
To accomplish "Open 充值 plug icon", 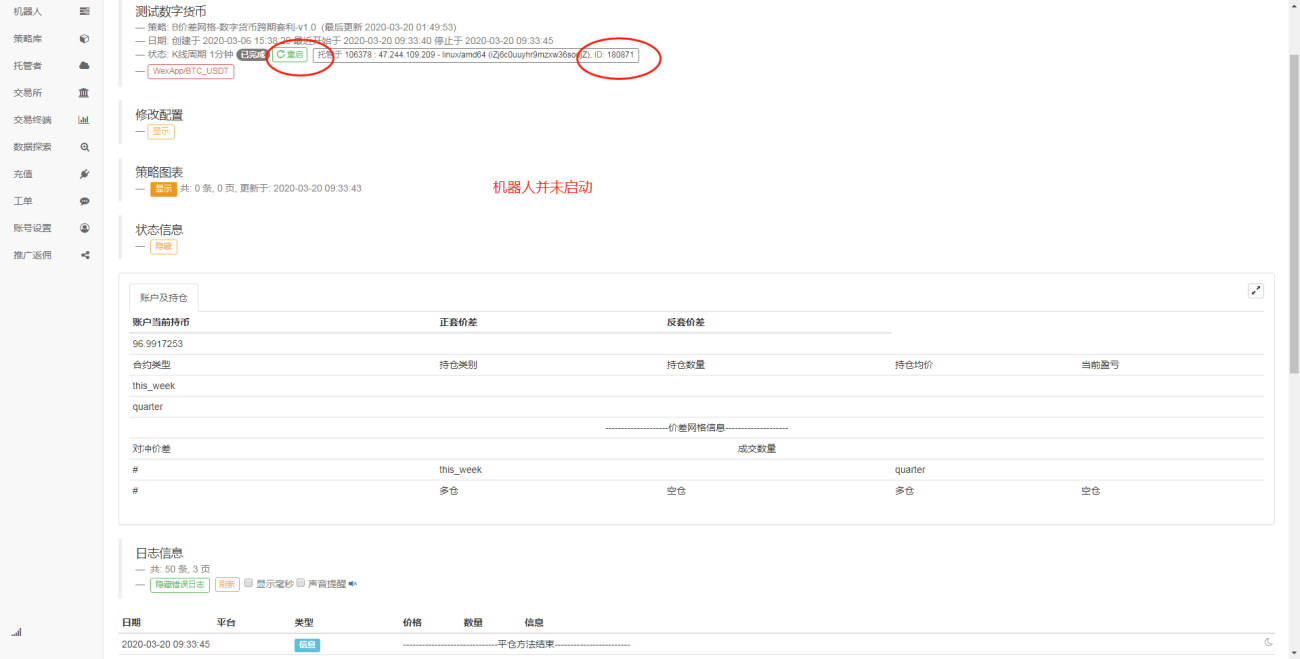I will pos(84,174).
